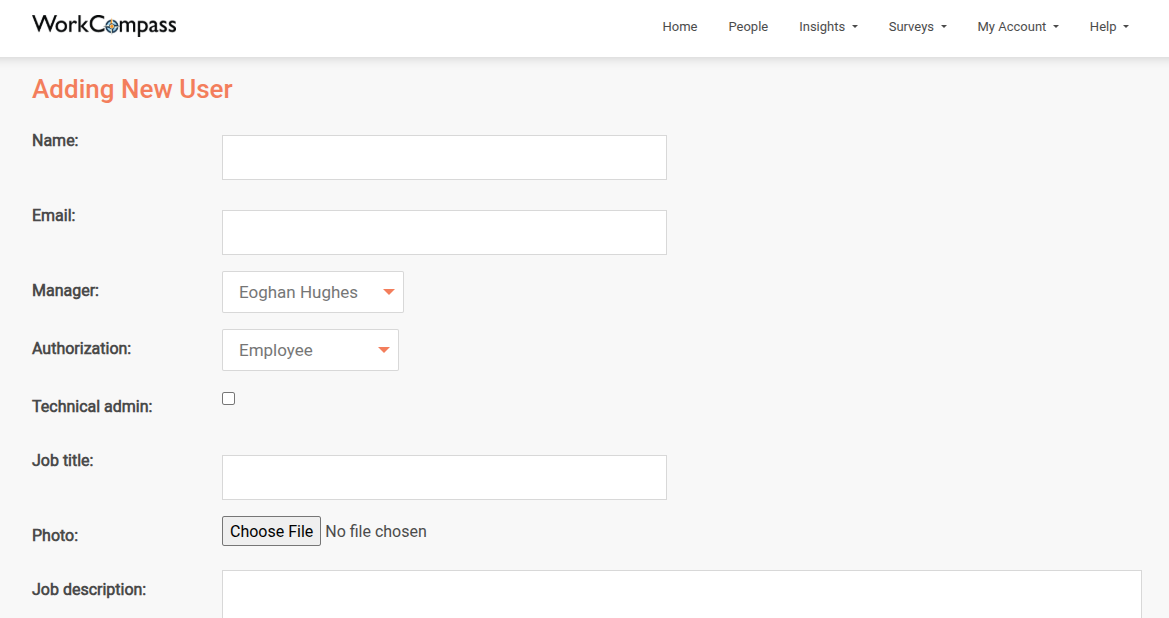Viewport: 1169px width, 618px height.
Task: Open the Manager dropdown showing Eoghan Hughes
Action: coord(312,292)
